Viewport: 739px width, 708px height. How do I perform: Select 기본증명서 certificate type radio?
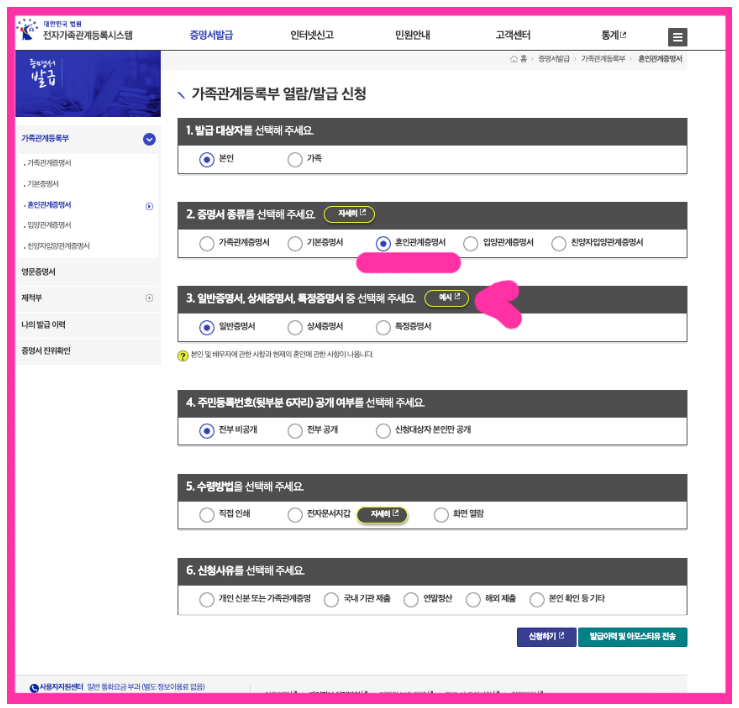click(295, 243)
